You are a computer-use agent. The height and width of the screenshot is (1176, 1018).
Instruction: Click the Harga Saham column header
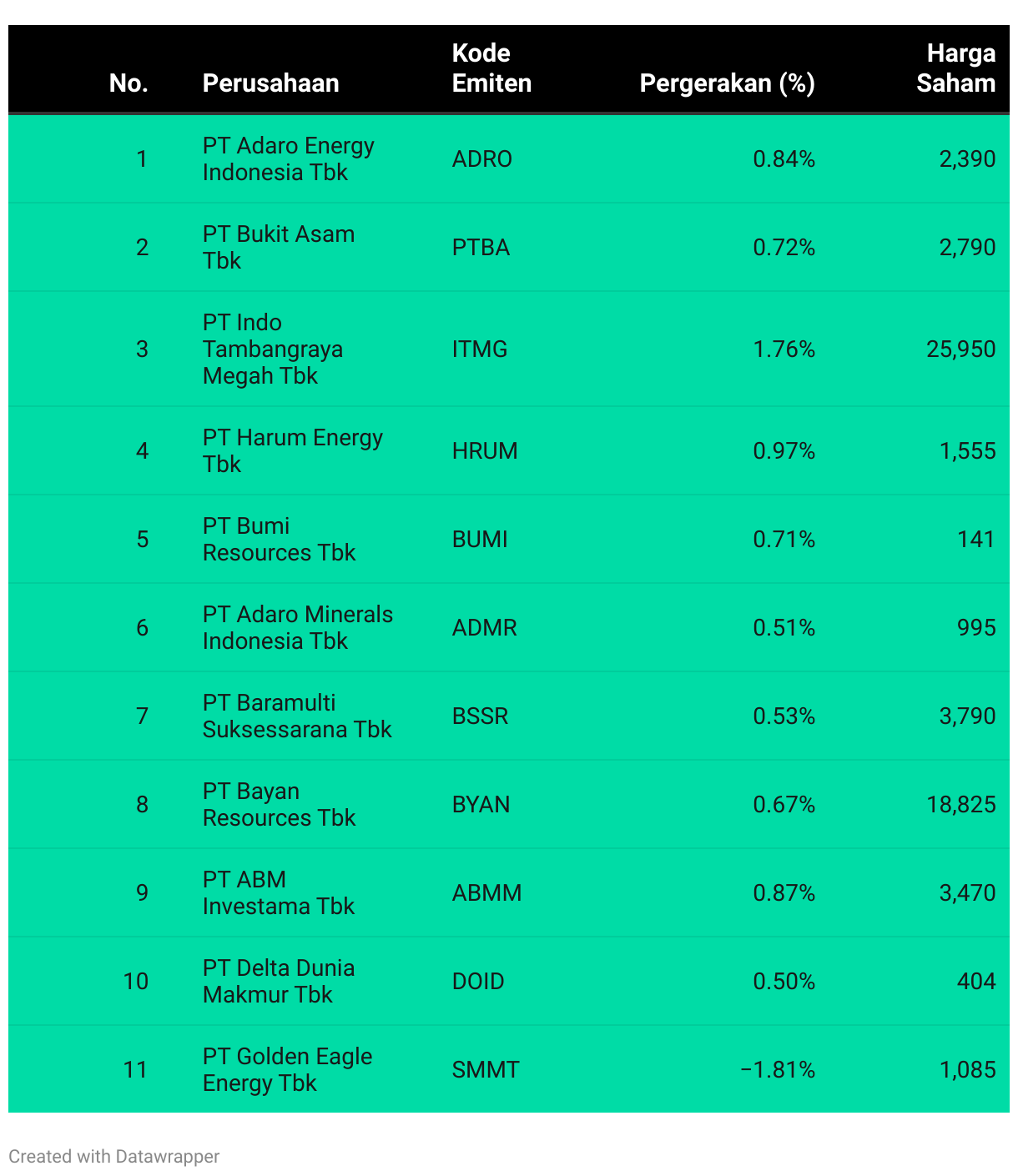[x=955, y=68]
